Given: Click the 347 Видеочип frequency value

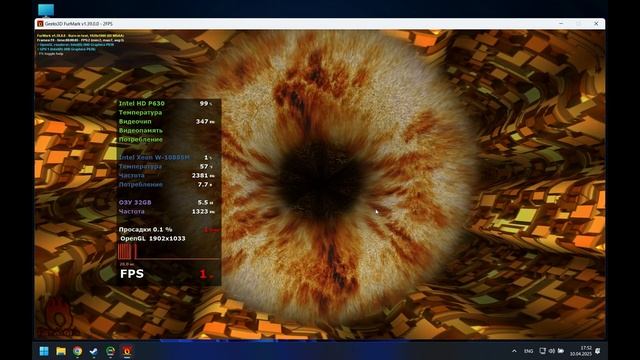Looking at the screenshot, I should (202, 122).
